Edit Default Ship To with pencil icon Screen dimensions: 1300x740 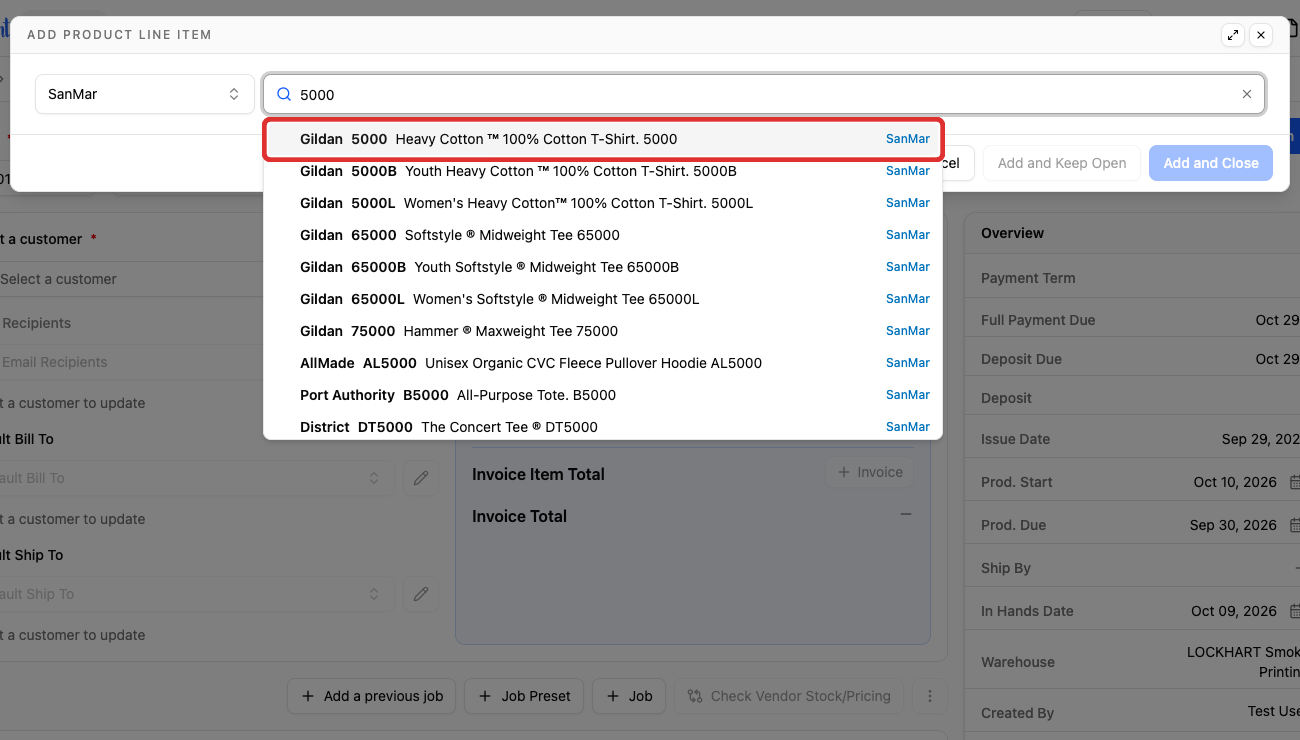(421, 594)
